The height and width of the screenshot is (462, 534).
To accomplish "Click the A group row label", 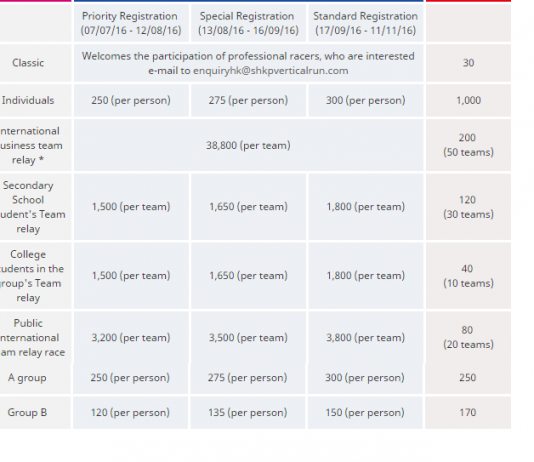I will (27, 378).
